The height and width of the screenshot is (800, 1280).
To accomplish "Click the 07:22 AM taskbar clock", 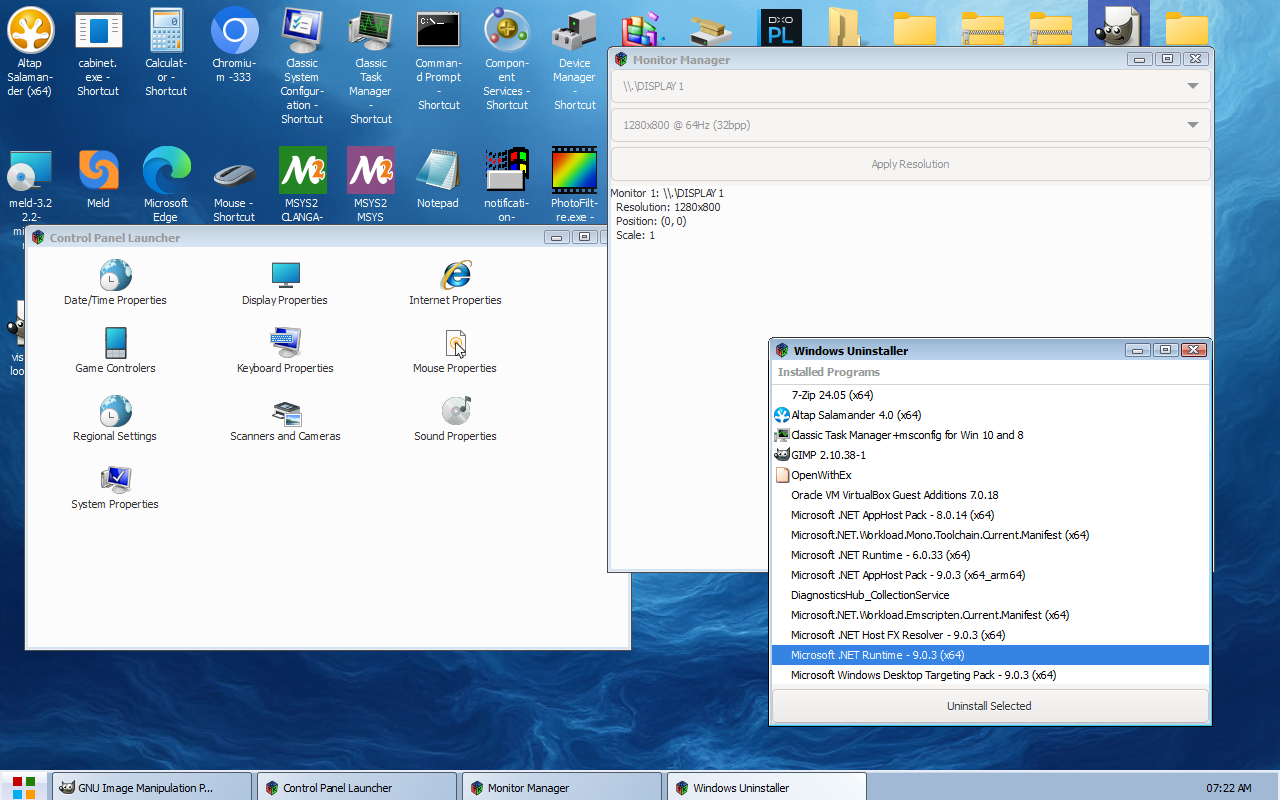I will (x=1228, y=788).
